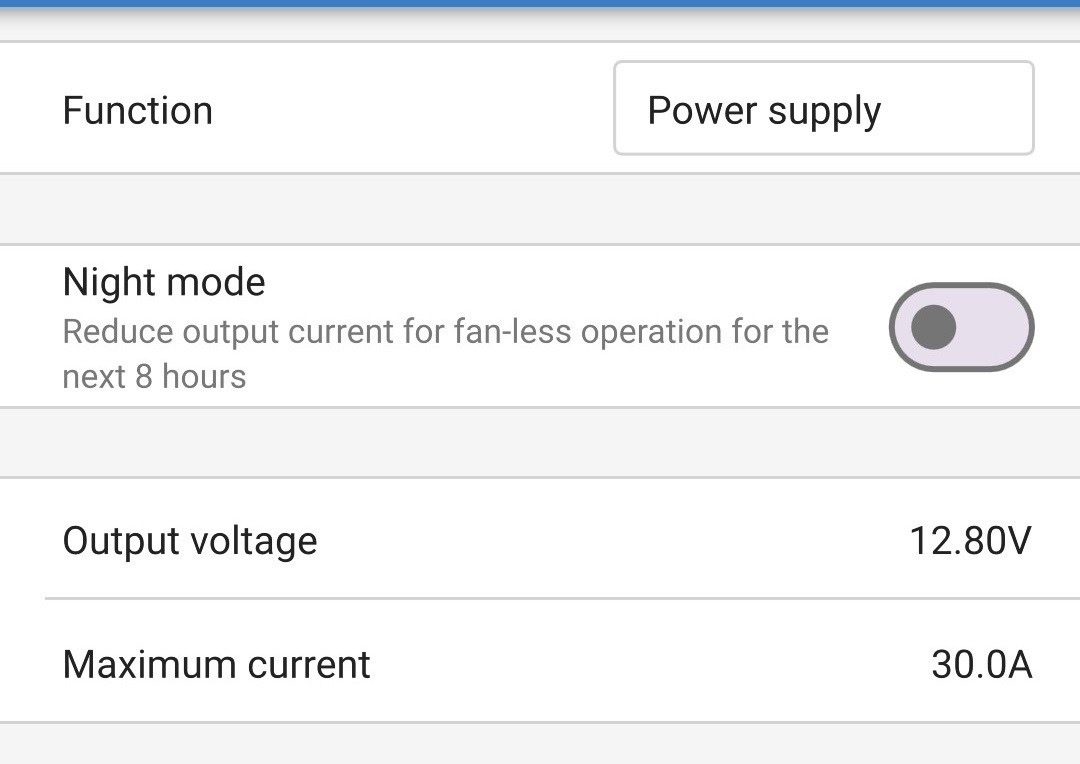Click the Night mode heading text
Screen dimensions: 1080x764
coord(163,283)
